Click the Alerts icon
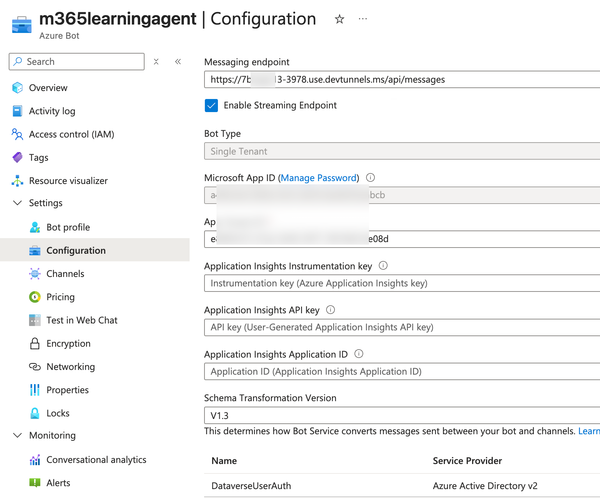Image resolution: width=600 pixels, height=498 pixels. pos(35,483)
